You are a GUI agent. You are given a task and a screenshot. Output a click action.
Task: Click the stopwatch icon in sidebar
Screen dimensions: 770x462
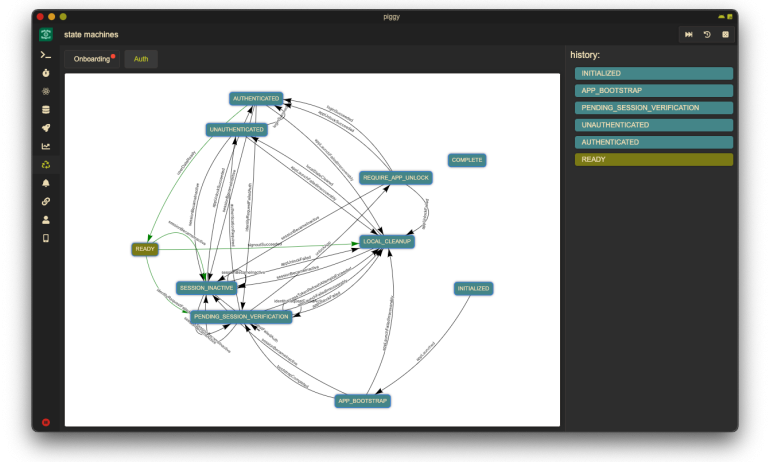pyautogui.click(x=46, y=73)
